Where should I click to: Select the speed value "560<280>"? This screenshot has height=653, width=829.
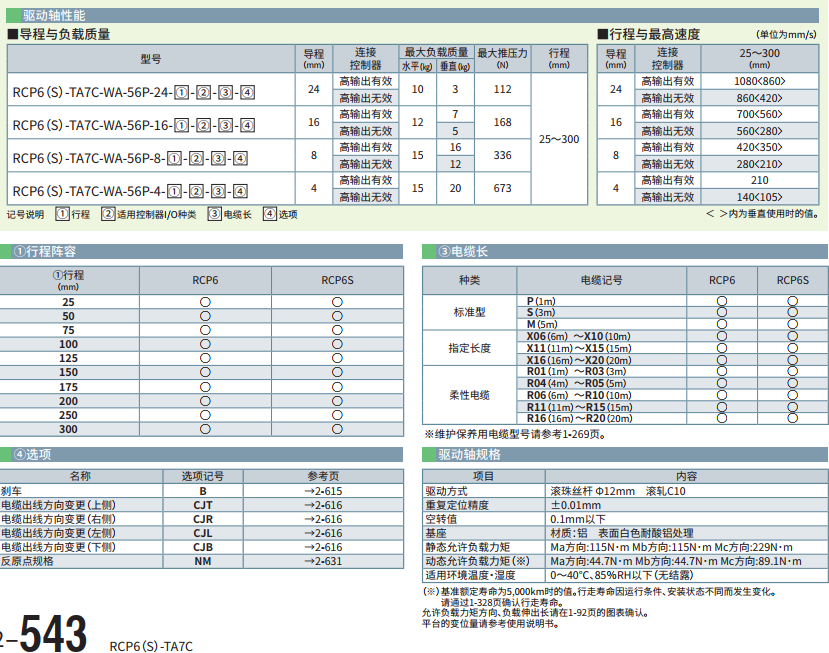[760, 131]
